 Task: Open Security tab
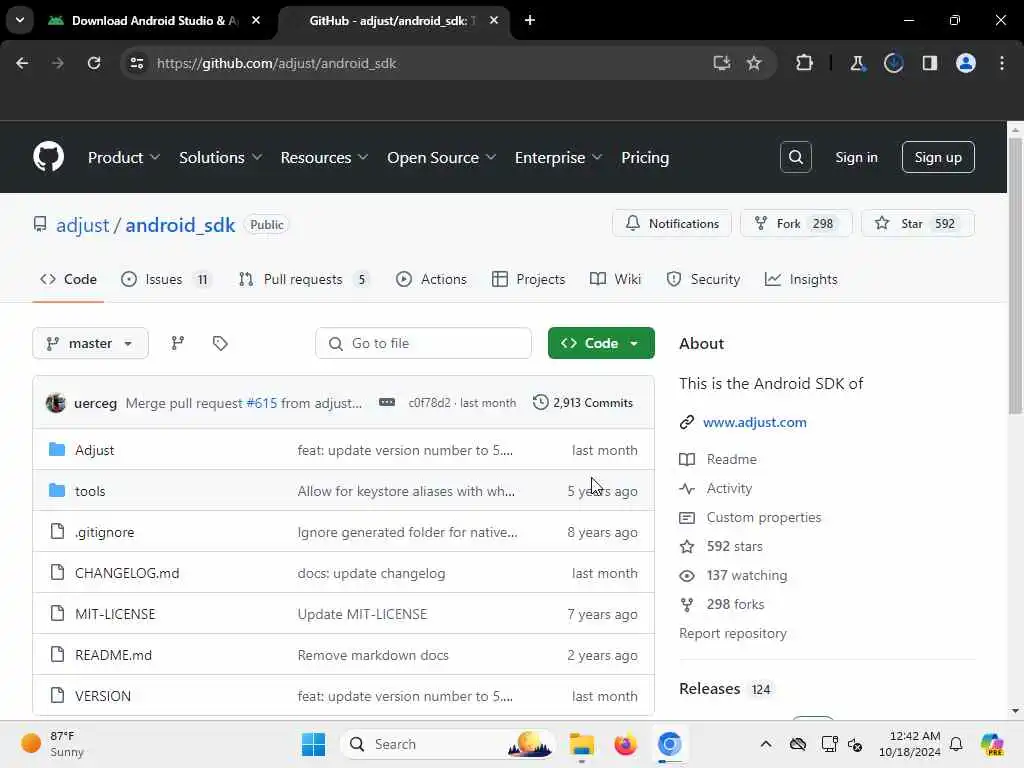click(703, 280)
